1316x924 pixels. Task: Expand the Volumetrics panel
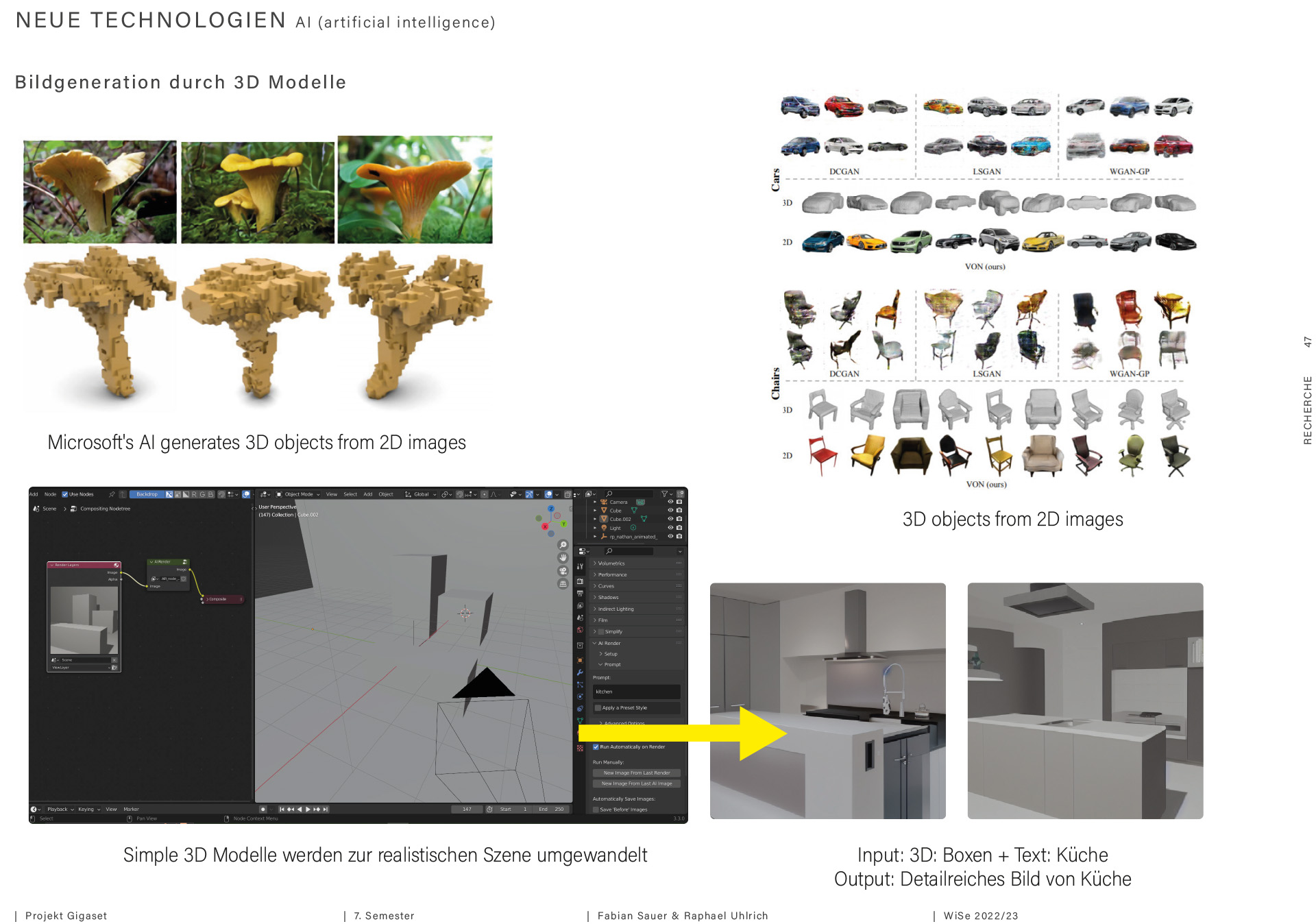click(x=637, y=563)
